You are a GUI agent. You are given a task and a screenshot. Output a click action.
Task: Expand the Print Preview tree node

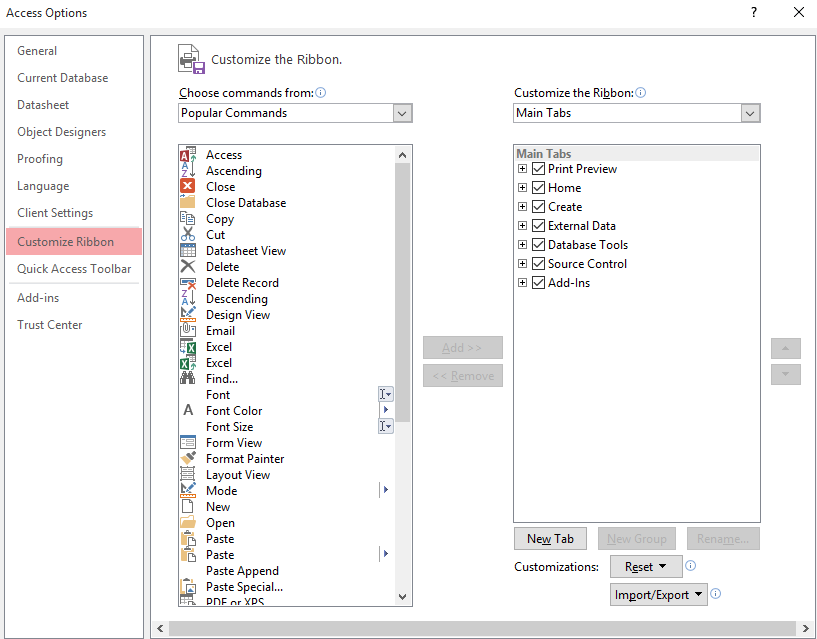click(522, 168)
